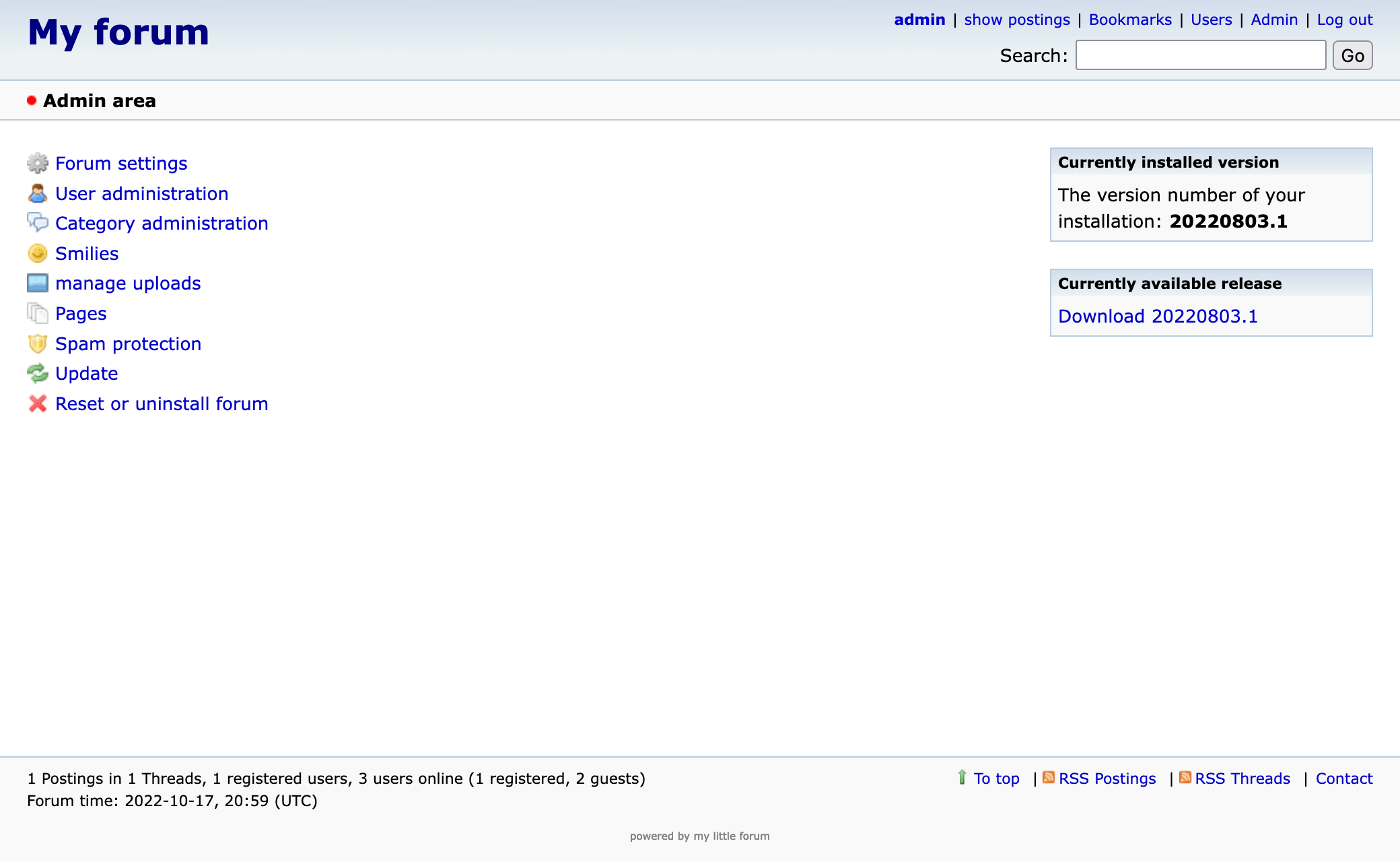Click the yellow smiley face icon
The height and width of the screenshot is (862, 1400).
point(38,253)
